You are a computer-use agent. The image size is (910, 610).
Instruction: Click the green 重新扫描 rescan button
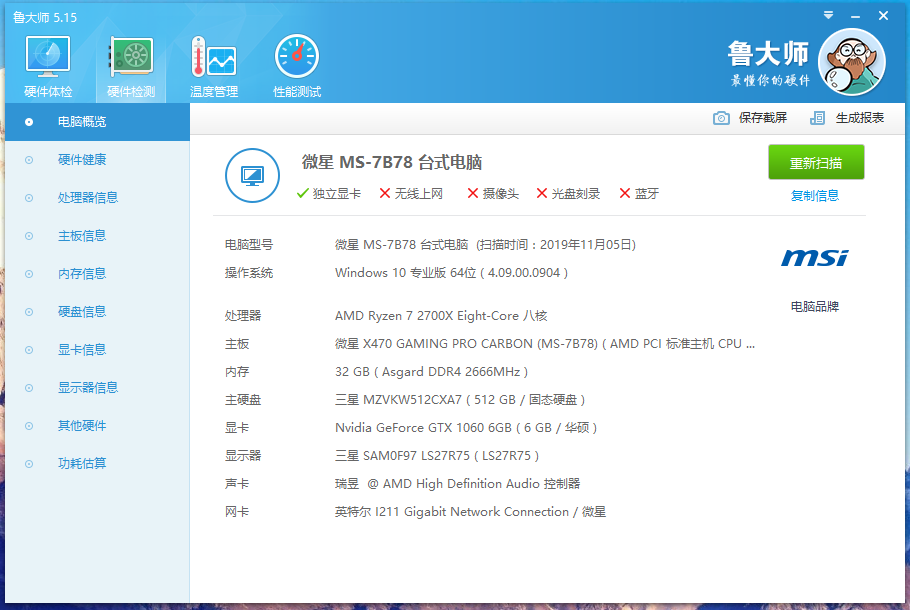(x=816, y=163)
